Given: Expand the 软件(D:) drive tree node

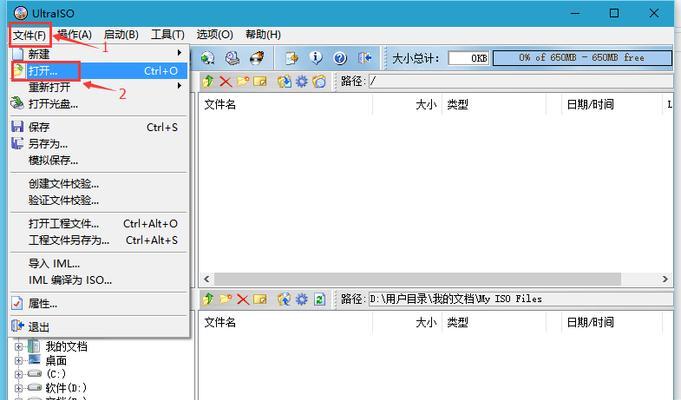Looking at the screenshot, I should pos(19,388).
